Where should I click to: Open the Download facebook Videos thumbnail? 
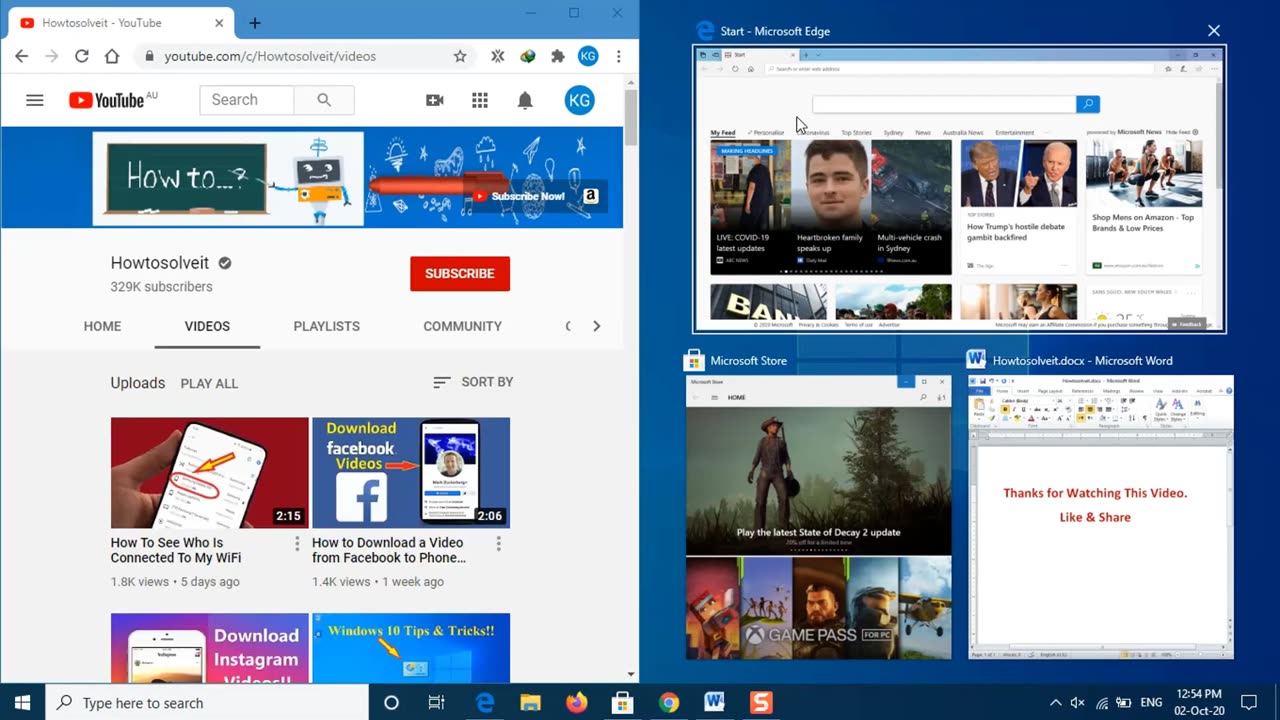pyautogui.click(x=411, y=473)
